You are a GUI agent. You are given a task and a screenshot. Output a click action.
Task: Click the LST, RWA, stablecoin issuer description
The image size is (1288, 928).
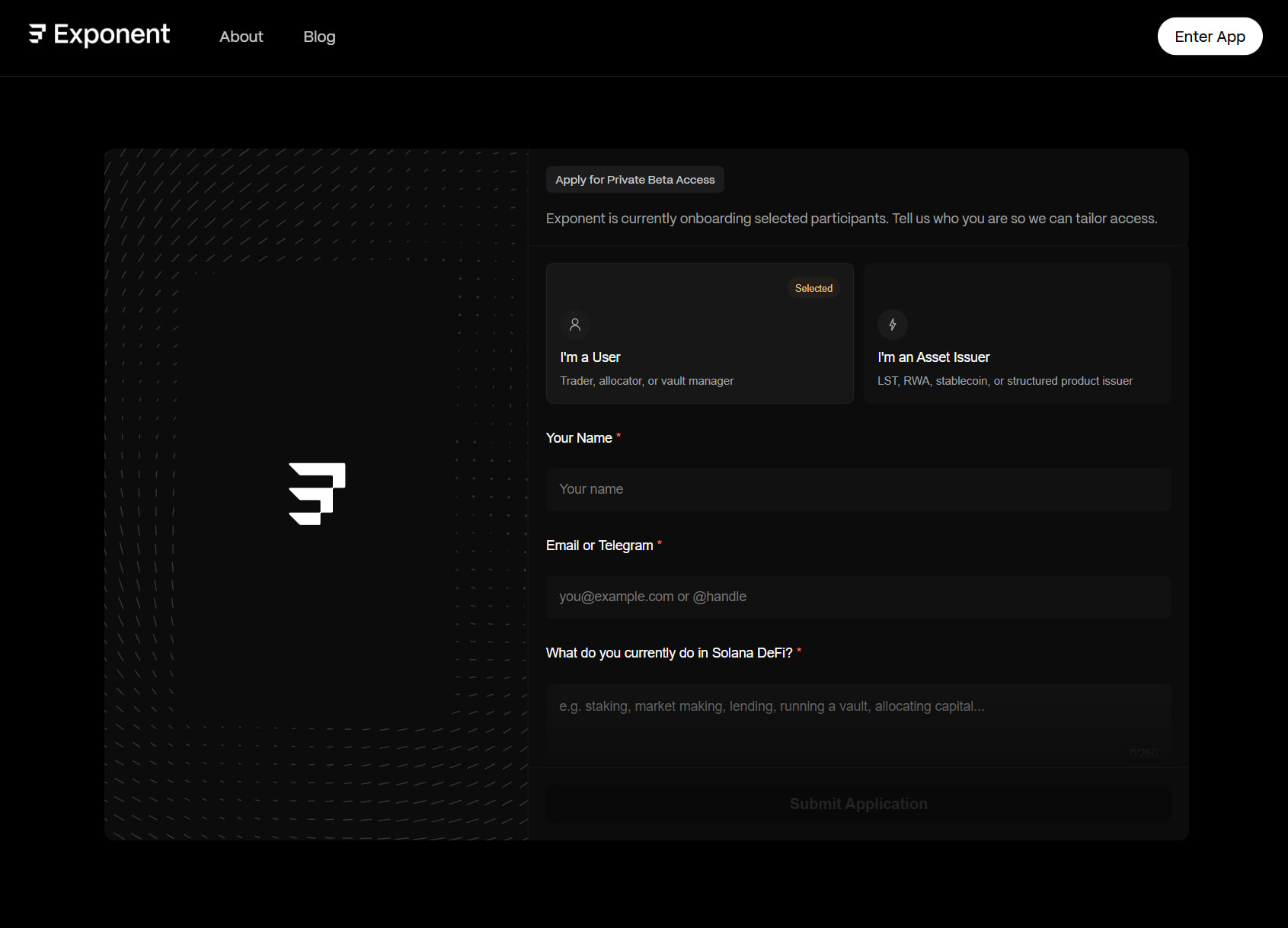[x=1005, y=381]
